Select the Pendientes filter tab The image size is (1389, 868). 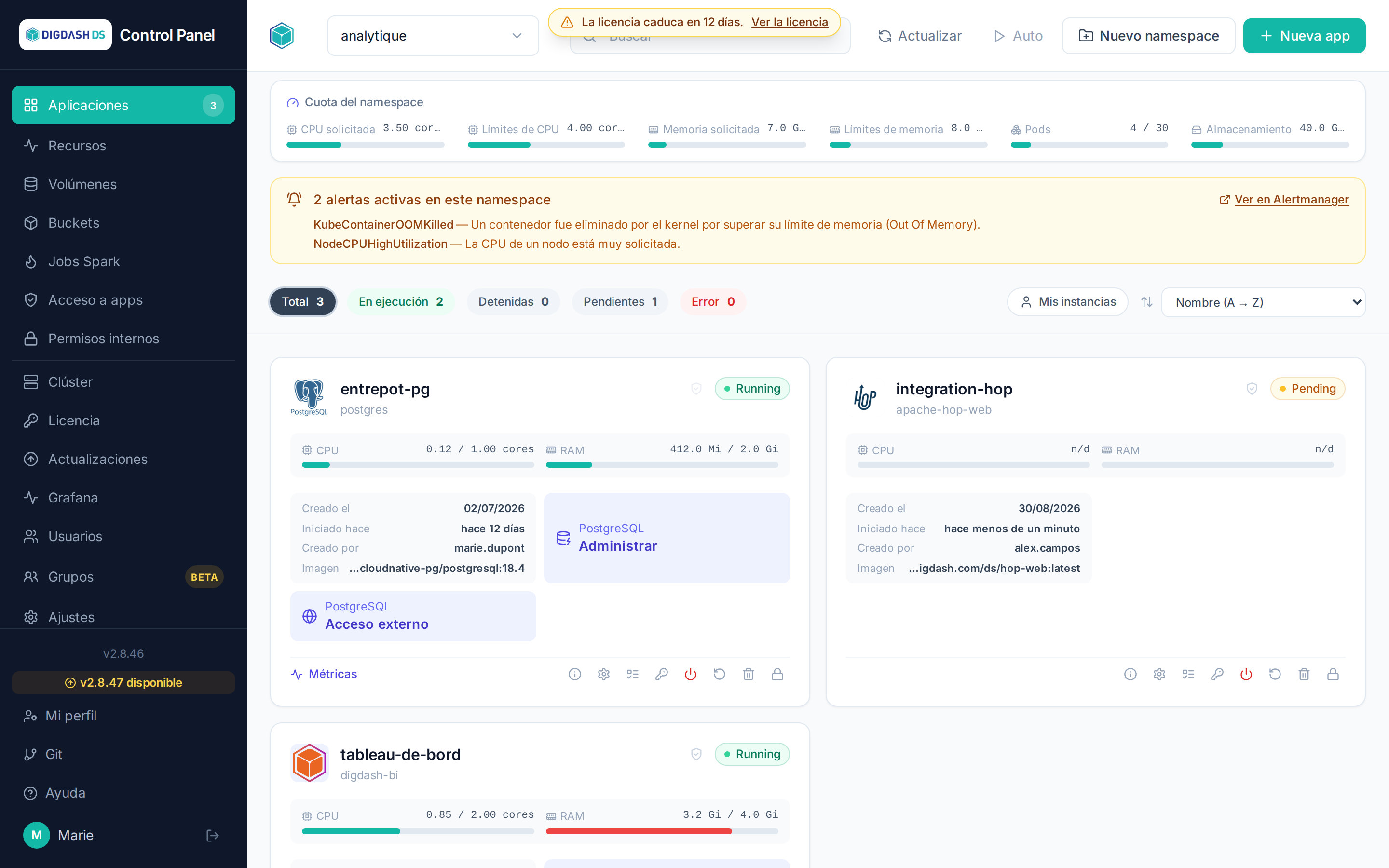pyautogui.click(x=620, y=302)
